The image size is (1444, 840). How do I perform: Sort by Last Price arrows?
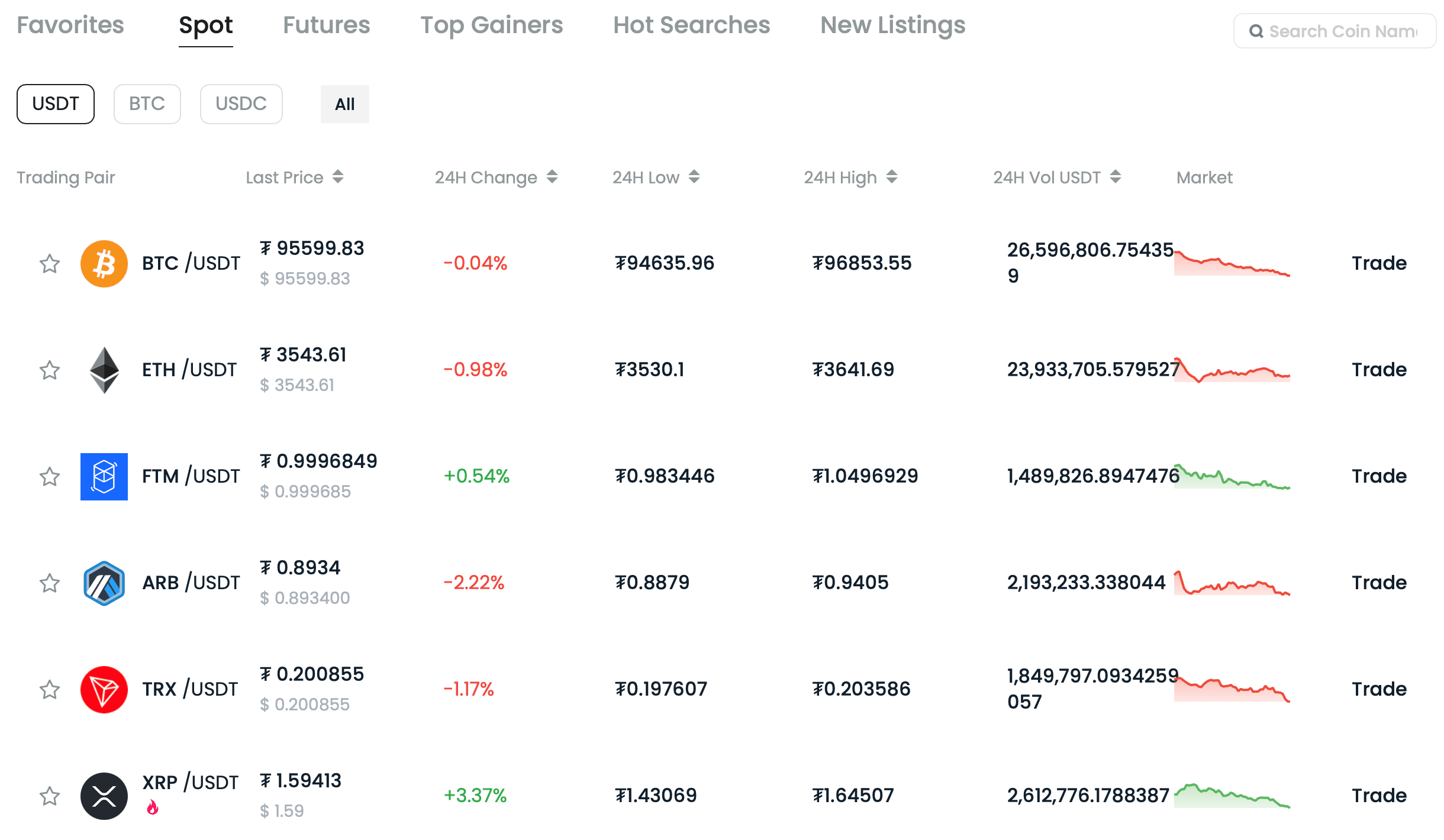(x=338, y=177)
